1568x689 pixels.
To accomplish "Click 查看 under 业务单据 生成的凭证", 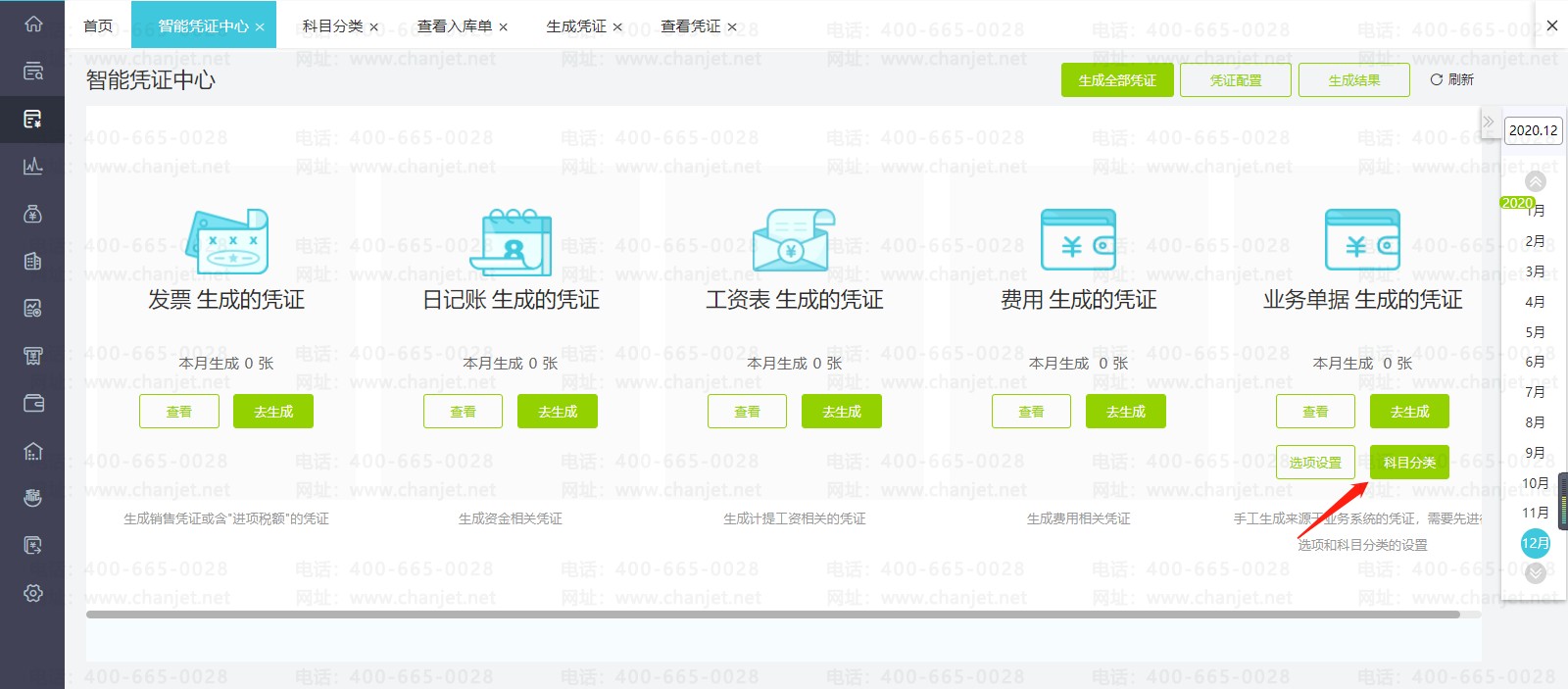I will (1315, 412).
